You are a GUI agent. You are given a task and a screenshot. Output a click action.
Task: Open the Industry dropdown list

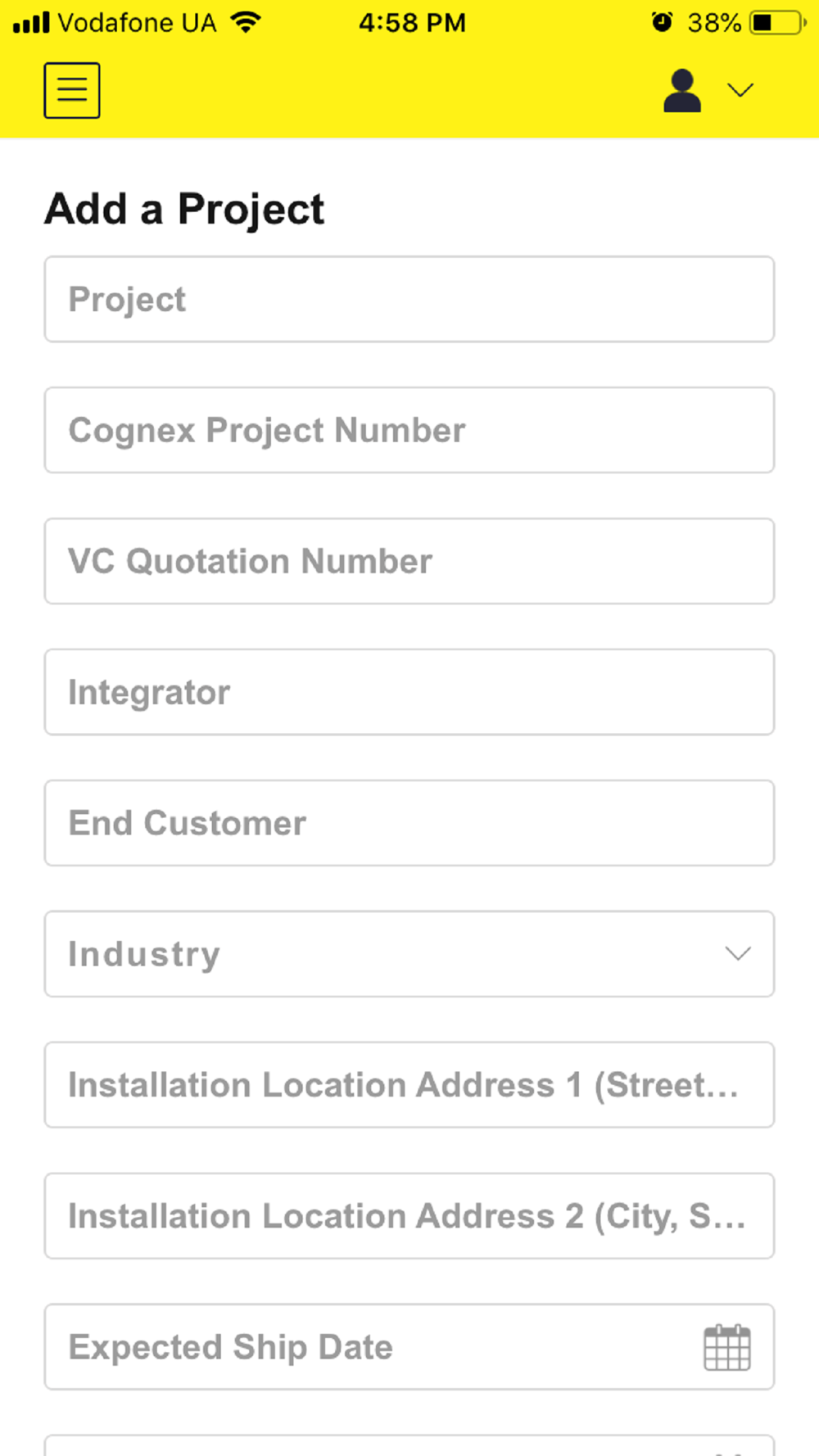[x=409, y=954]
